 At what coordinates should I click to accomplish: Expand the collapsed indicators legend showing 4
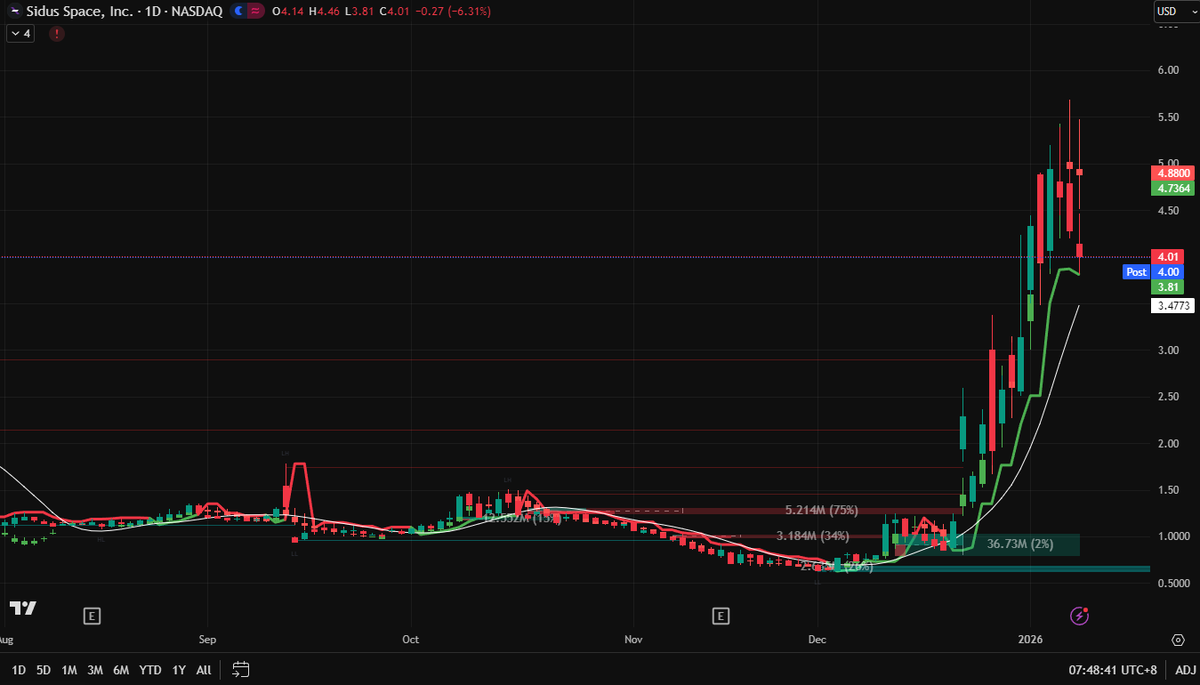(x=21, y=33)
